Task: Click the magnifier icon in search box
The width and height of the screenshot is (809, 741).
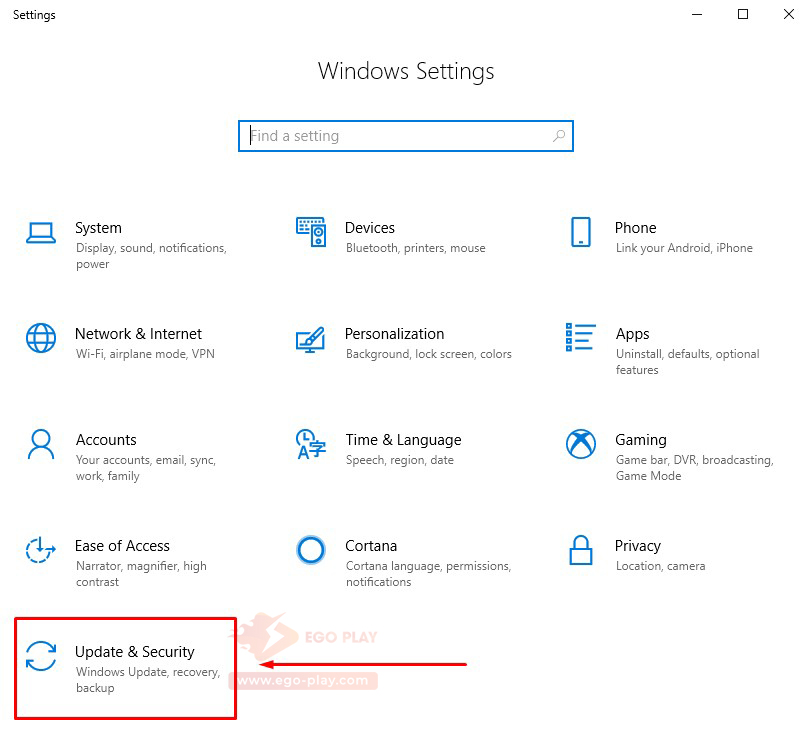Action: (559, 136)
